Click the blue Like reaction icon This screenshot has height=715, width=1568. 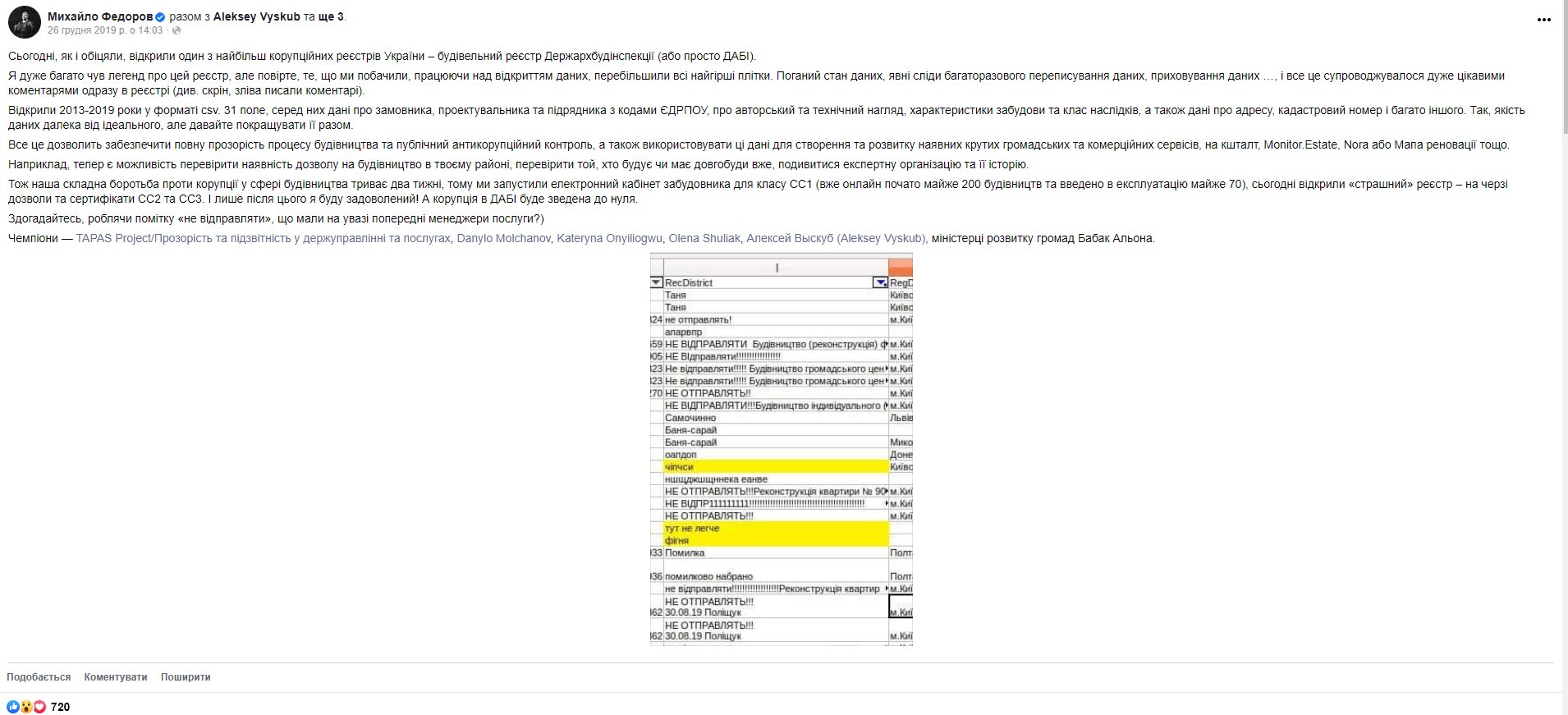[x=12, y=707]
